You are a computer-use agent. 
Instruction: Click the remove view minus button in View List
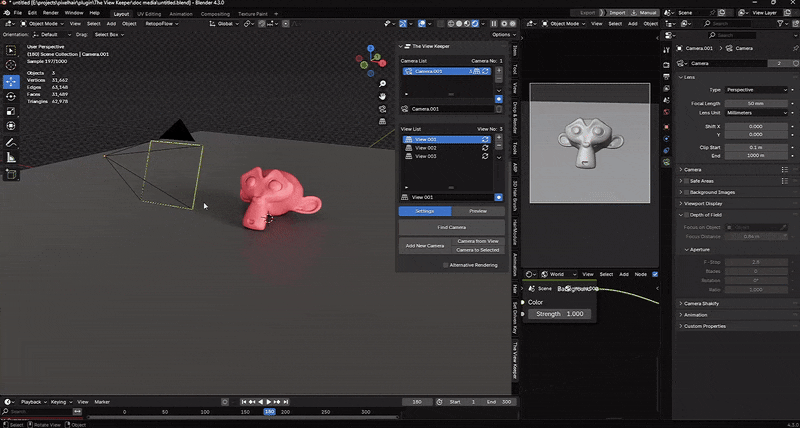(498, 146)
